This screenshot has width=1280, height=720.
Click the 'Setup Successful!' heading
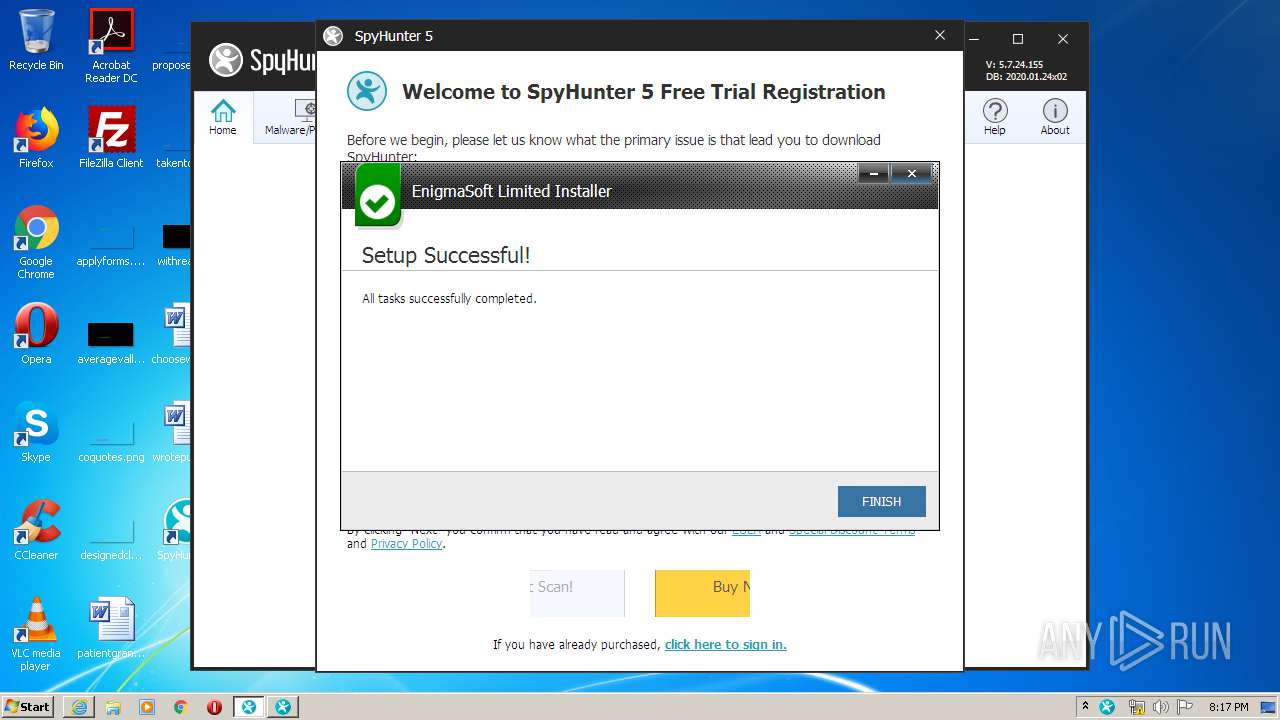(x=446, y=255)
